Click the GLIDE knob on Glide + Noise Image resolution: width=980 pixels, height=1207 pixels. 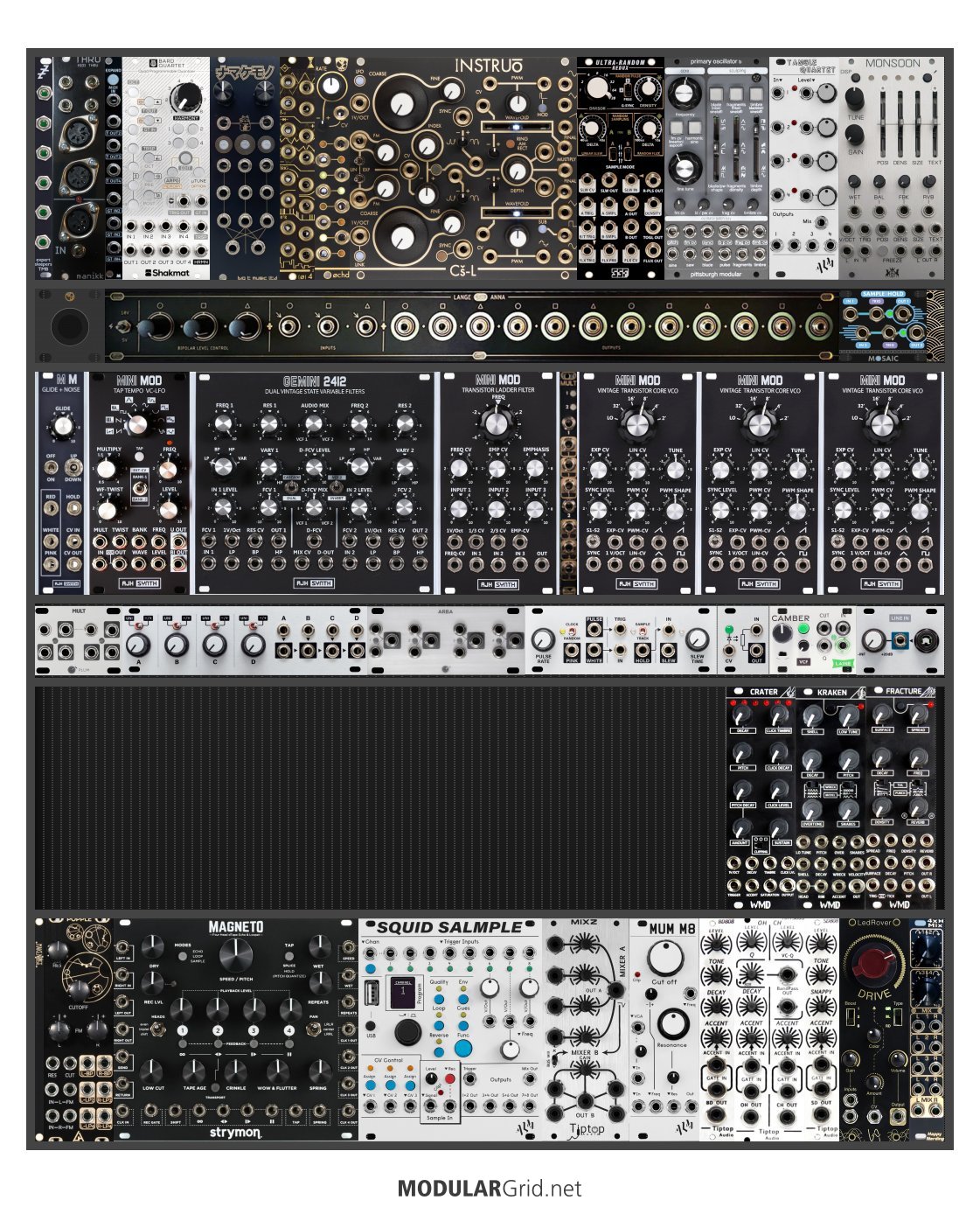pos(63,427)
